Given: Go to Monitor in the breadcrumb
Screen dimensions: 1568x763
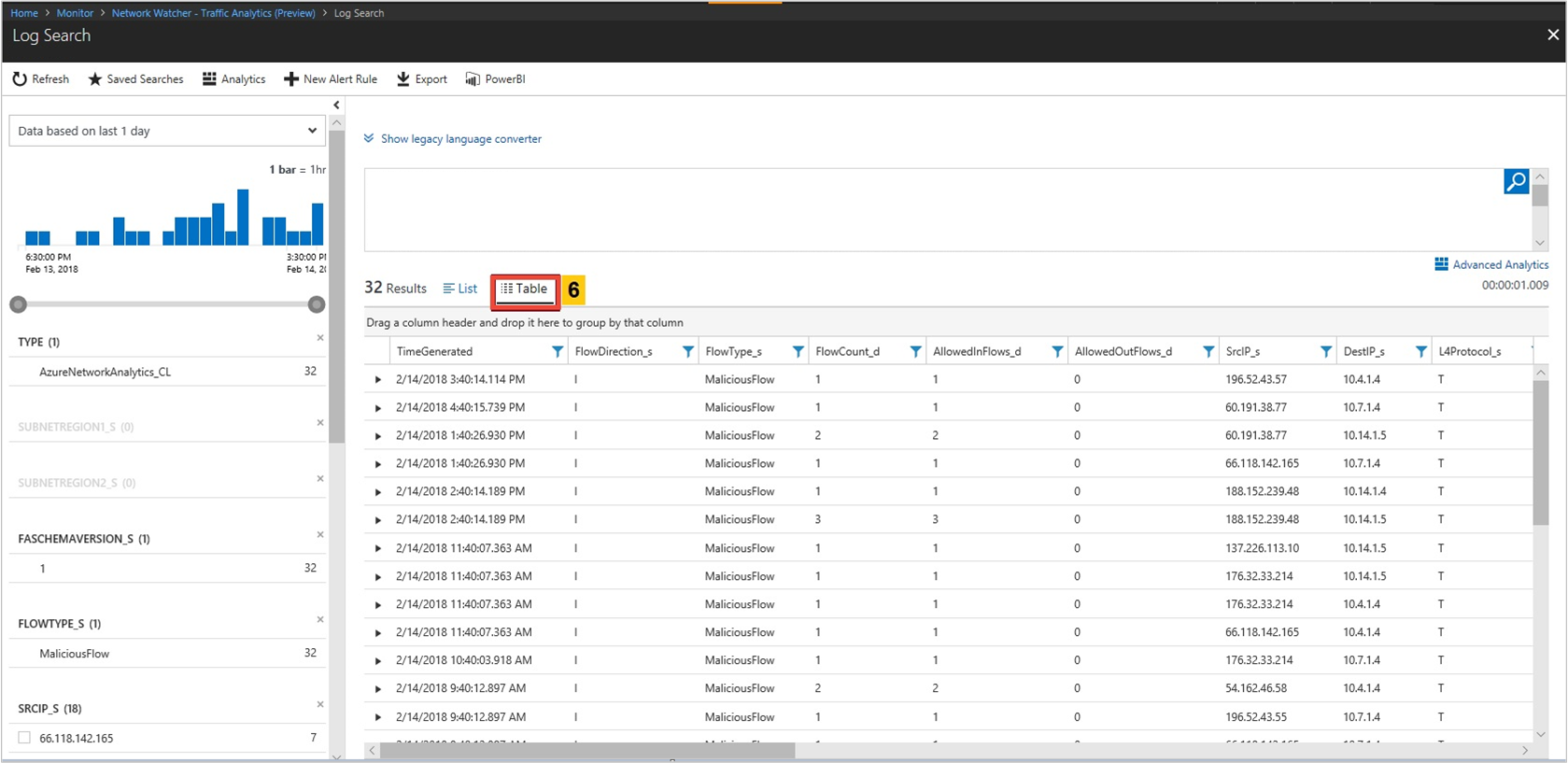Looking at the screenshot, I should 75,13.
